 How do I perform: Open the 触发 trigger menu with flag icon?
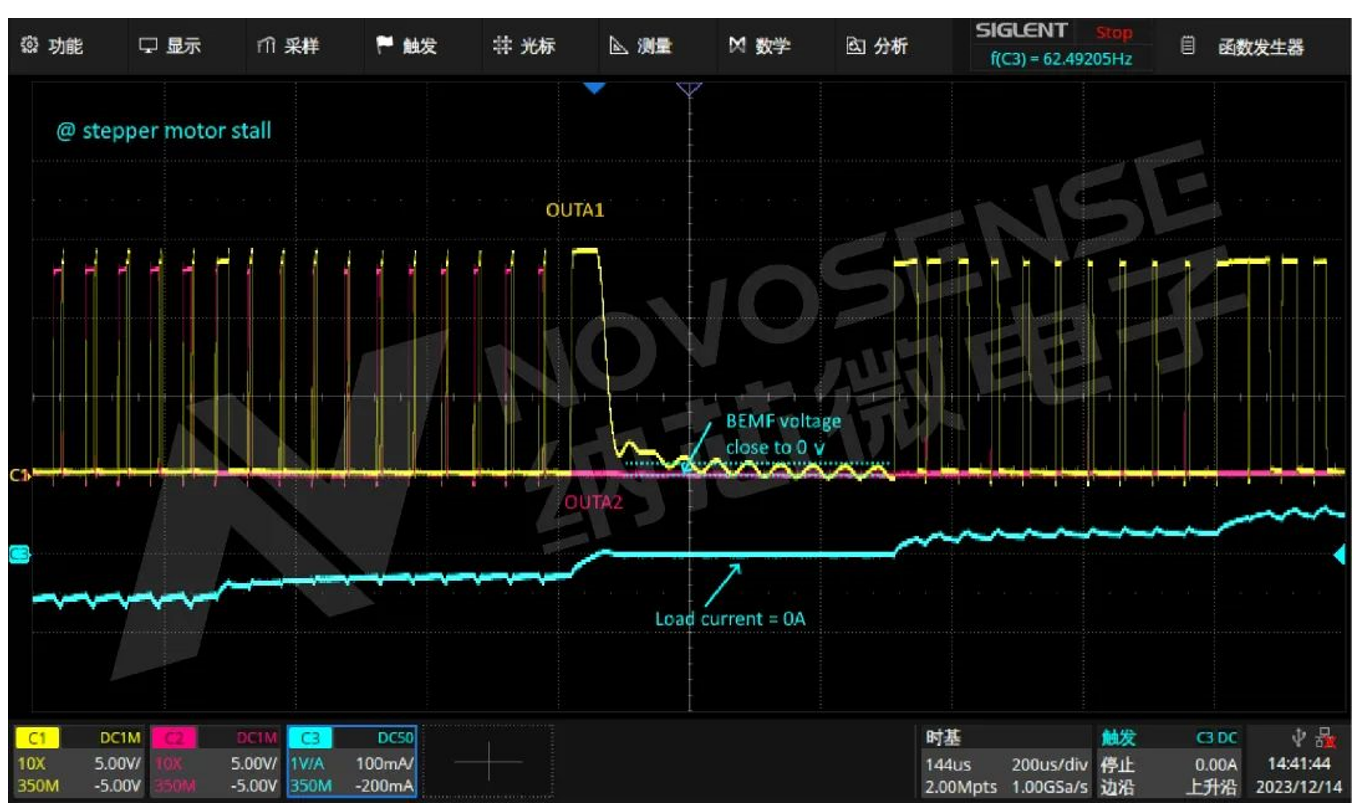click(x=406, y=46)
